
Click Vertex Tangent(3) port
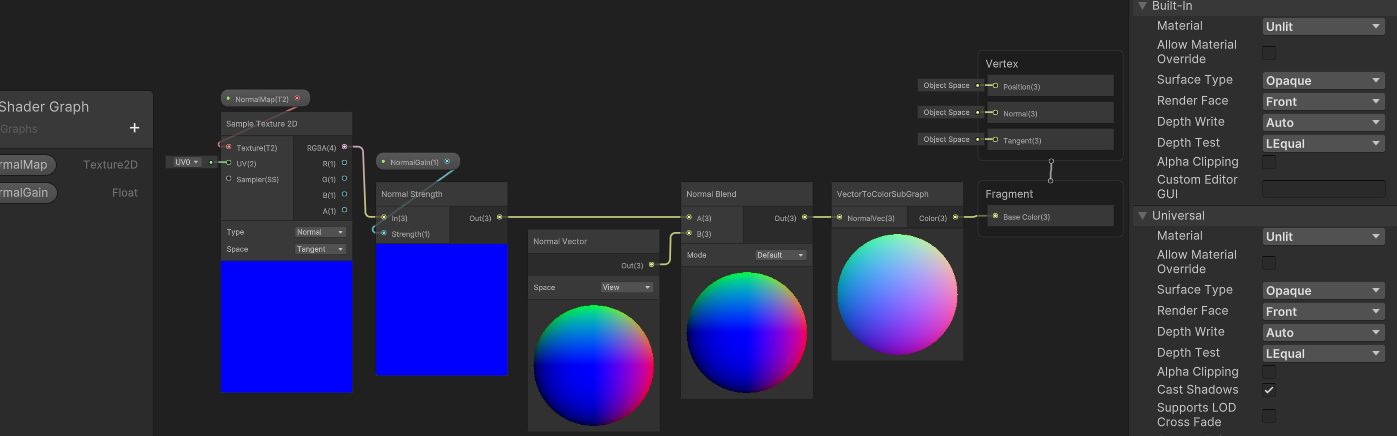point(994,140)
